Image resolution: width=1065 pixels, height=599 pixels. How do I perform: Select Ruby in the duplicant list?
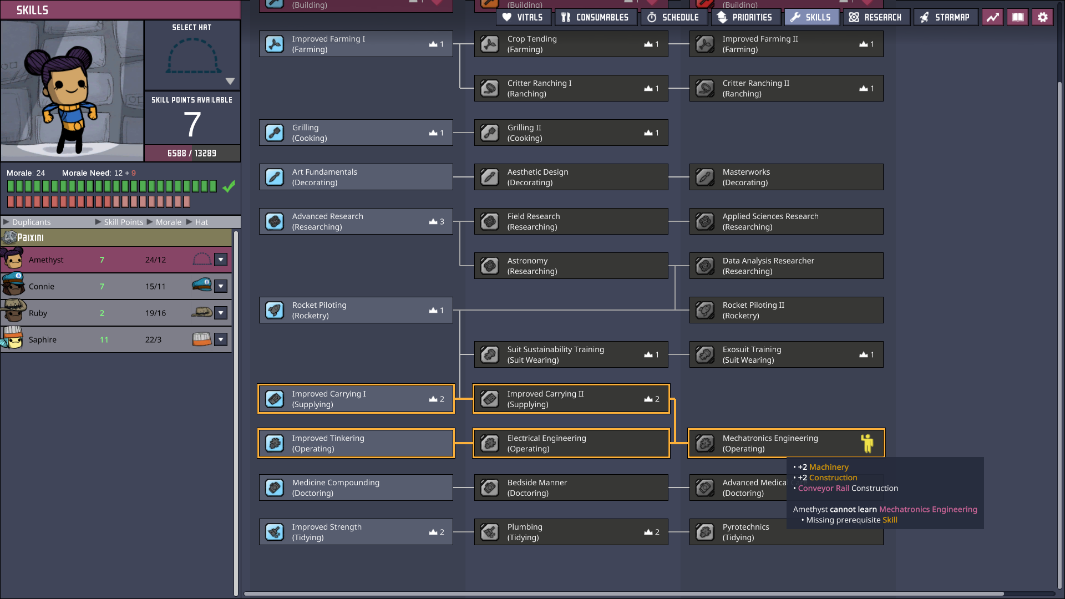pyautogui.click(x=116, y=313)
